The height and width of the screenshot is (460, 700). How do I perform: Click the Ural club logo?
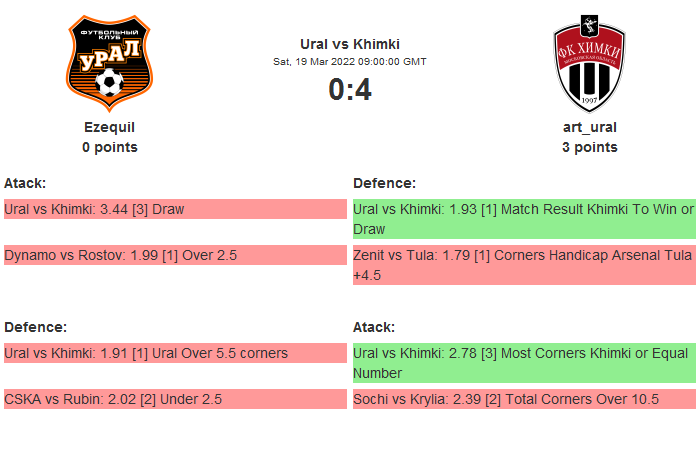110,64
